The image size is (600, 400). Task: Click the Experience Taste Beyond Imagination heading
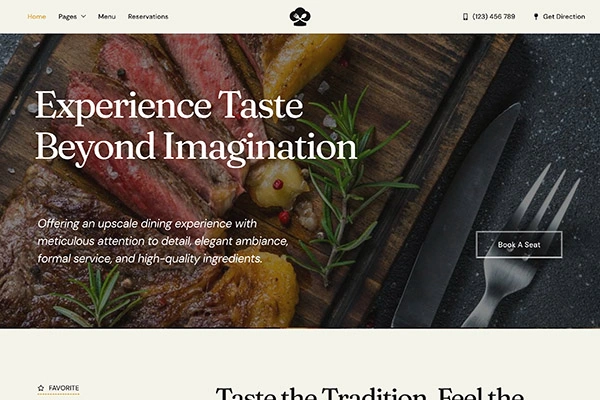(196, 126)
